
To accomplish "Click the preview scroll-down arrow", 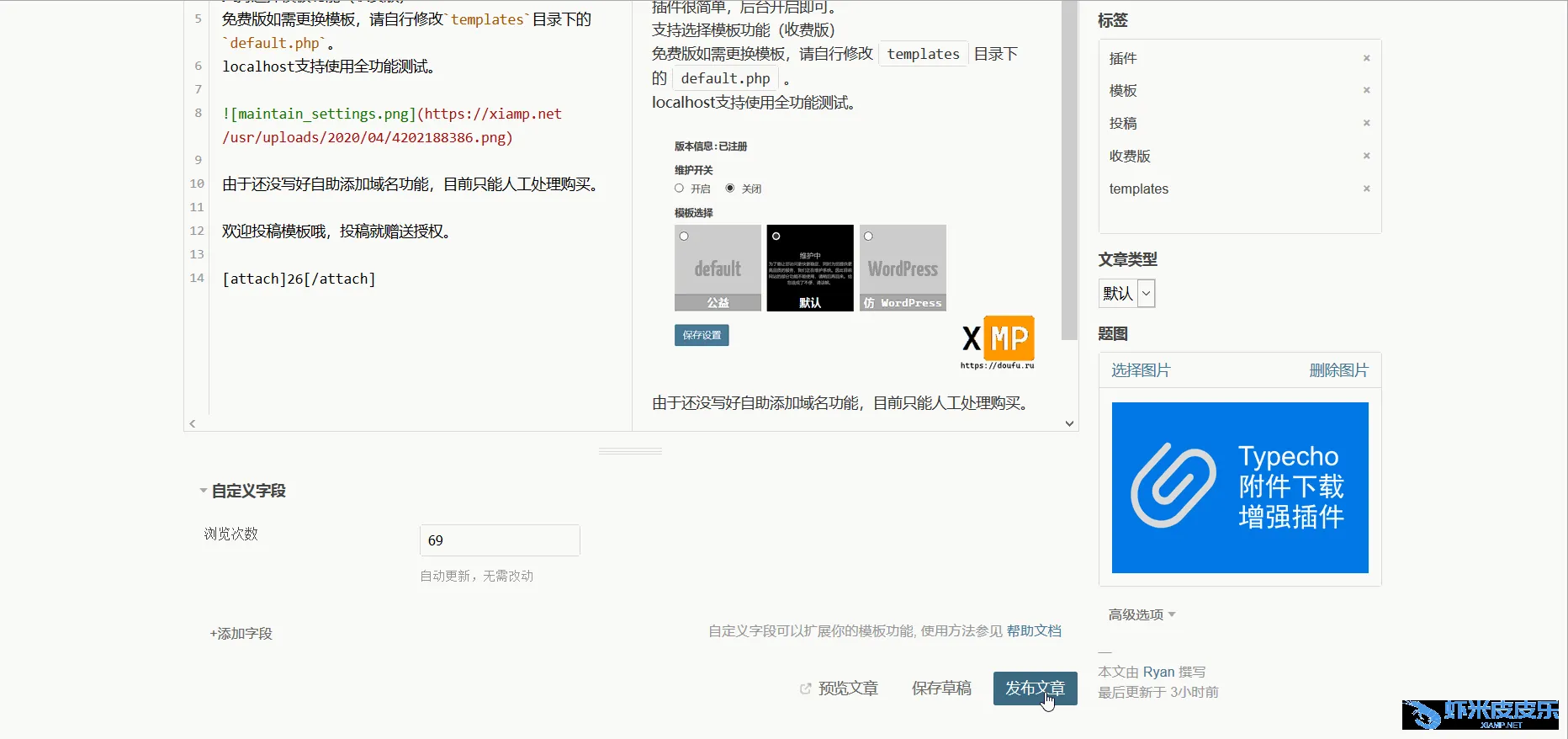I will click(x=1069, y=423).
